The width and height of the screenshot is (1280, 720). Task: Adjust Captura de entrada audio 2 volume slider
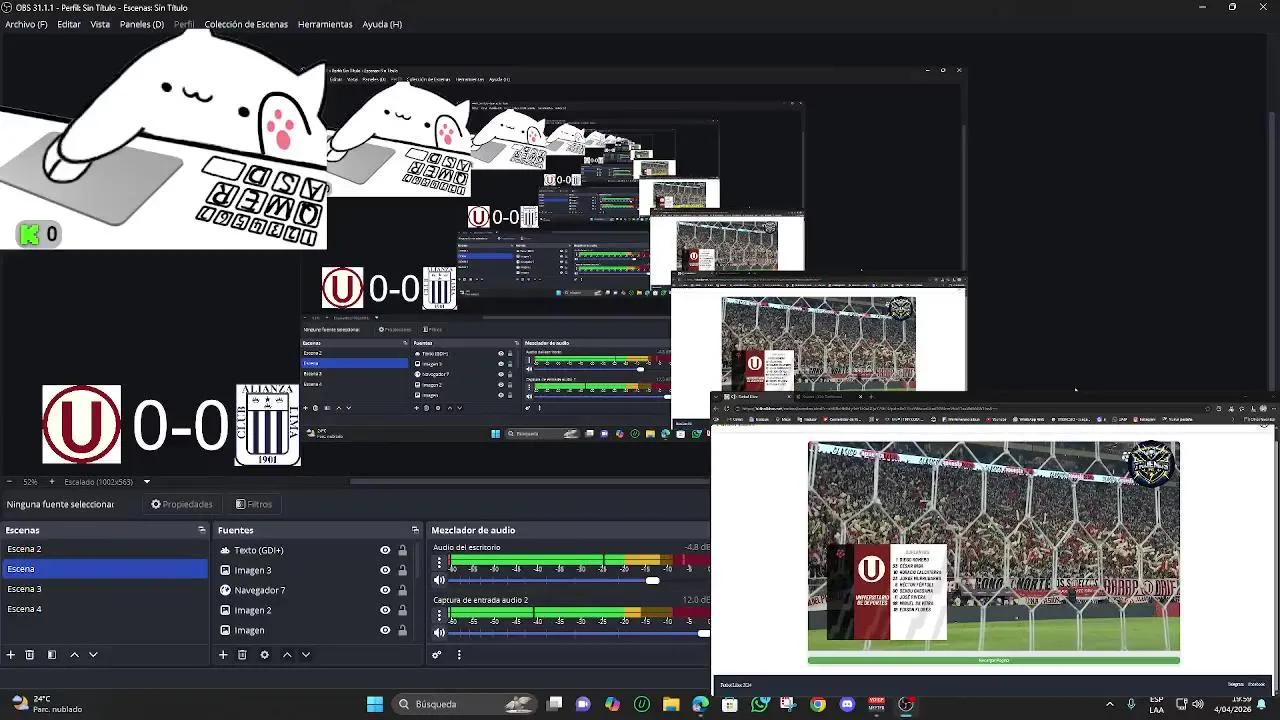pyautogui.click(x=579, y=632)
